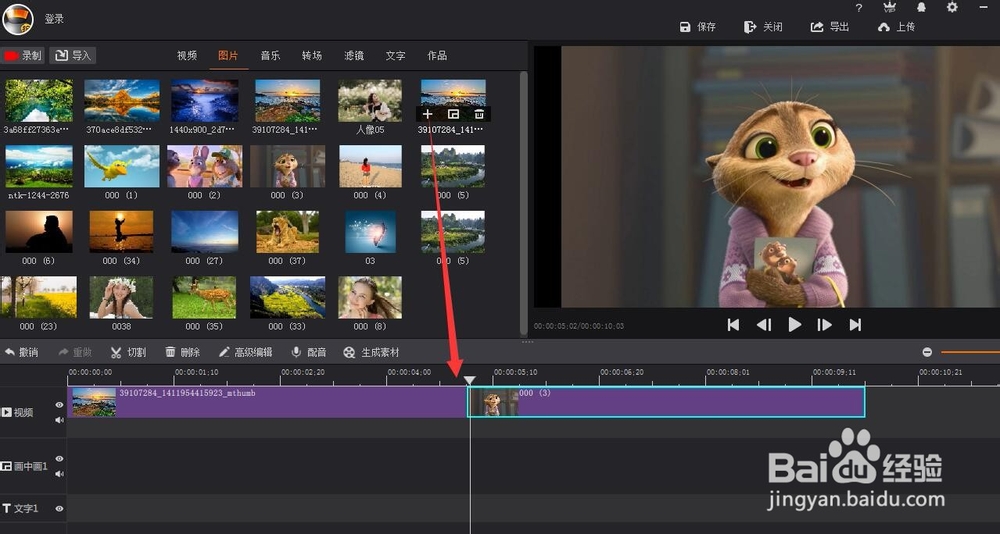Screen dimensions: 1000x534
Task: Open the help question mark icon
Action: [858, 8]
